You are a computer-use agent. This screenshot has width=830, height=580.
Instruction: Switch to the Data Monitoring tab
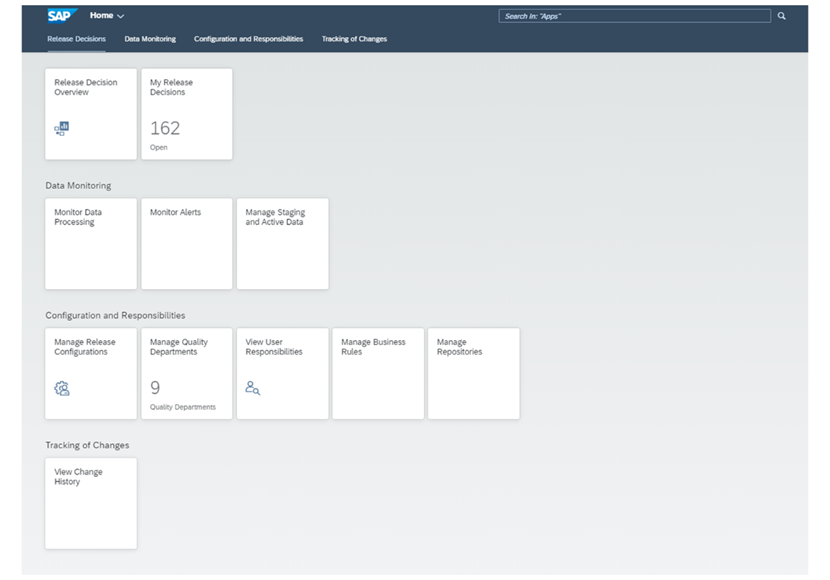pos(150,38)
